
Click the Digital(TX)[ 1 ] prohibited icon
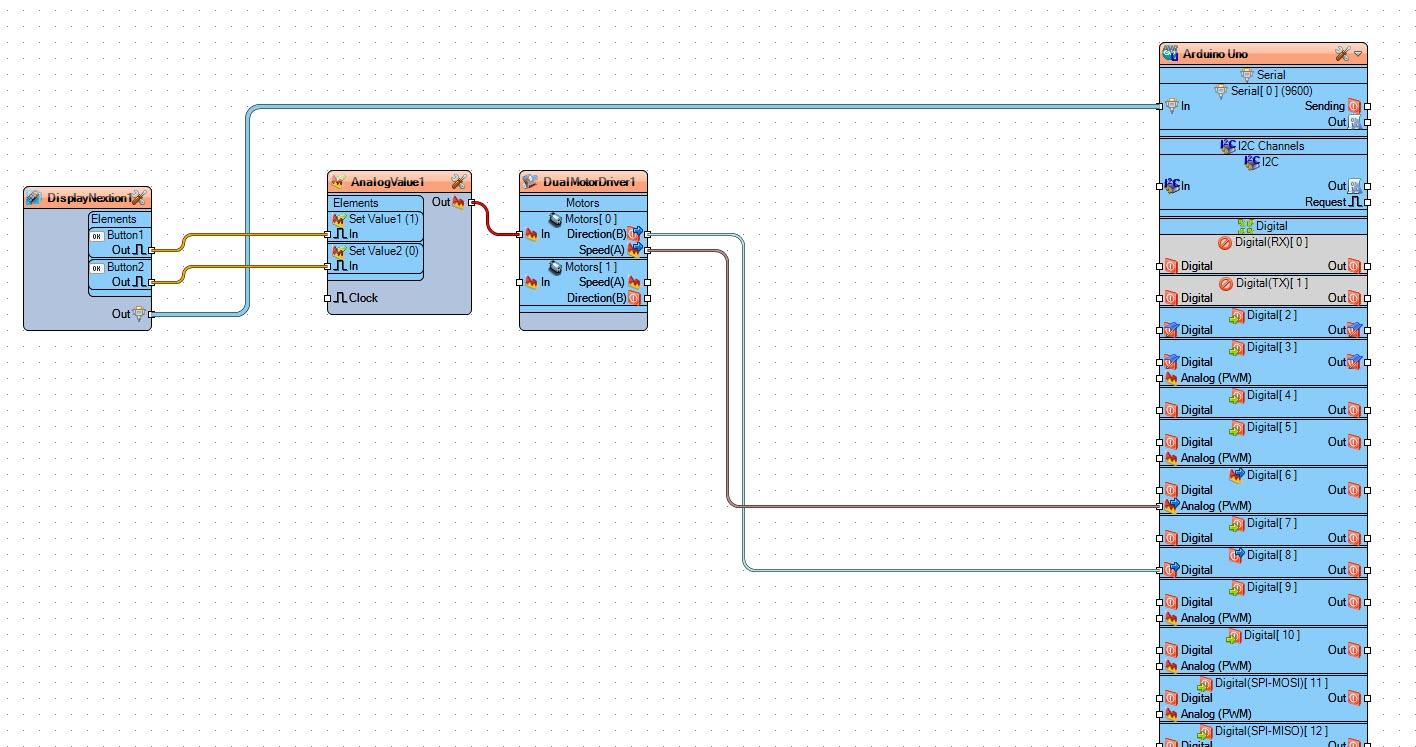tap(1227, 283)
